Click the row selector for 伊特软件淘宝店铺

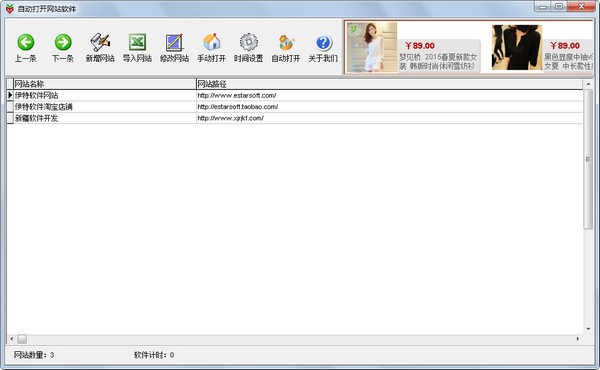pos(10,107)
